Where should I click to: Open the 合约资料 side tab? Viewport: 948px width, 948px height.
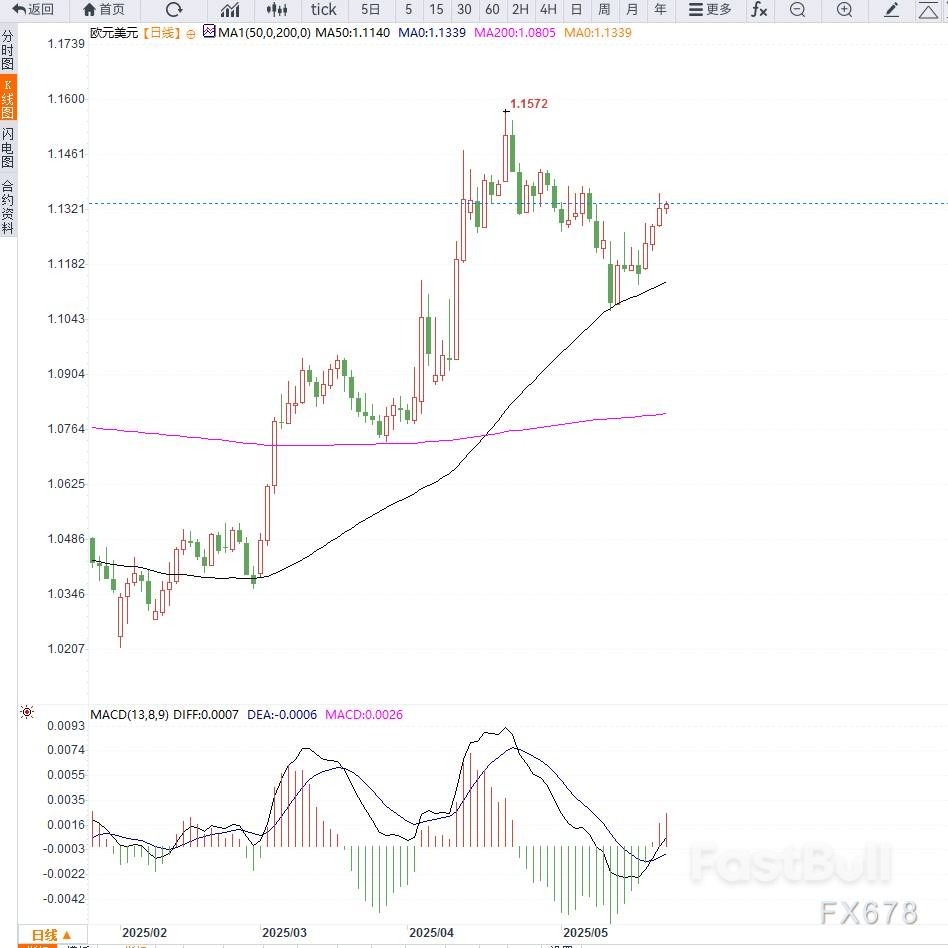pyautogui.click(x=8, y=206)
